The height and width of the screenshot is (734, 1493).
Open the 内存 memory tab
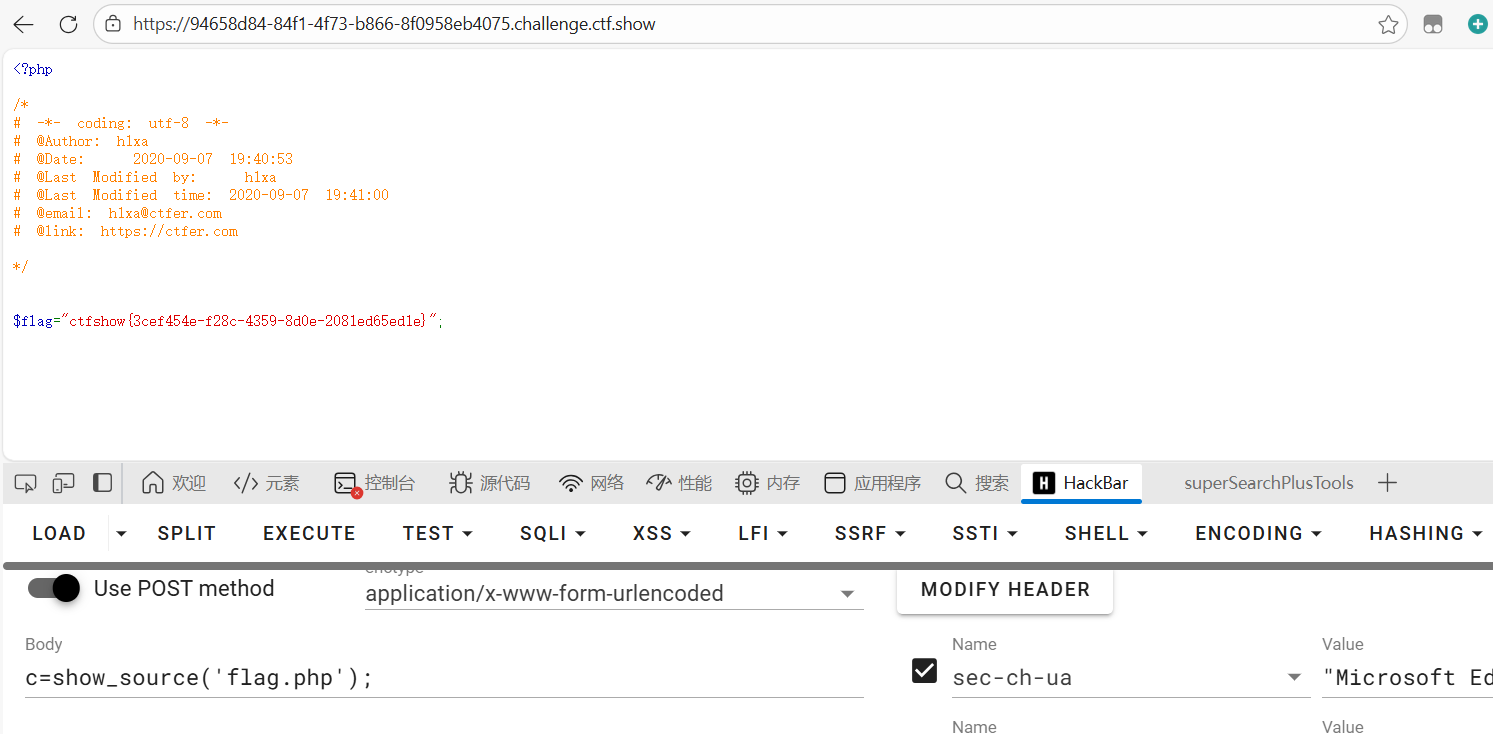coord(767,483)
